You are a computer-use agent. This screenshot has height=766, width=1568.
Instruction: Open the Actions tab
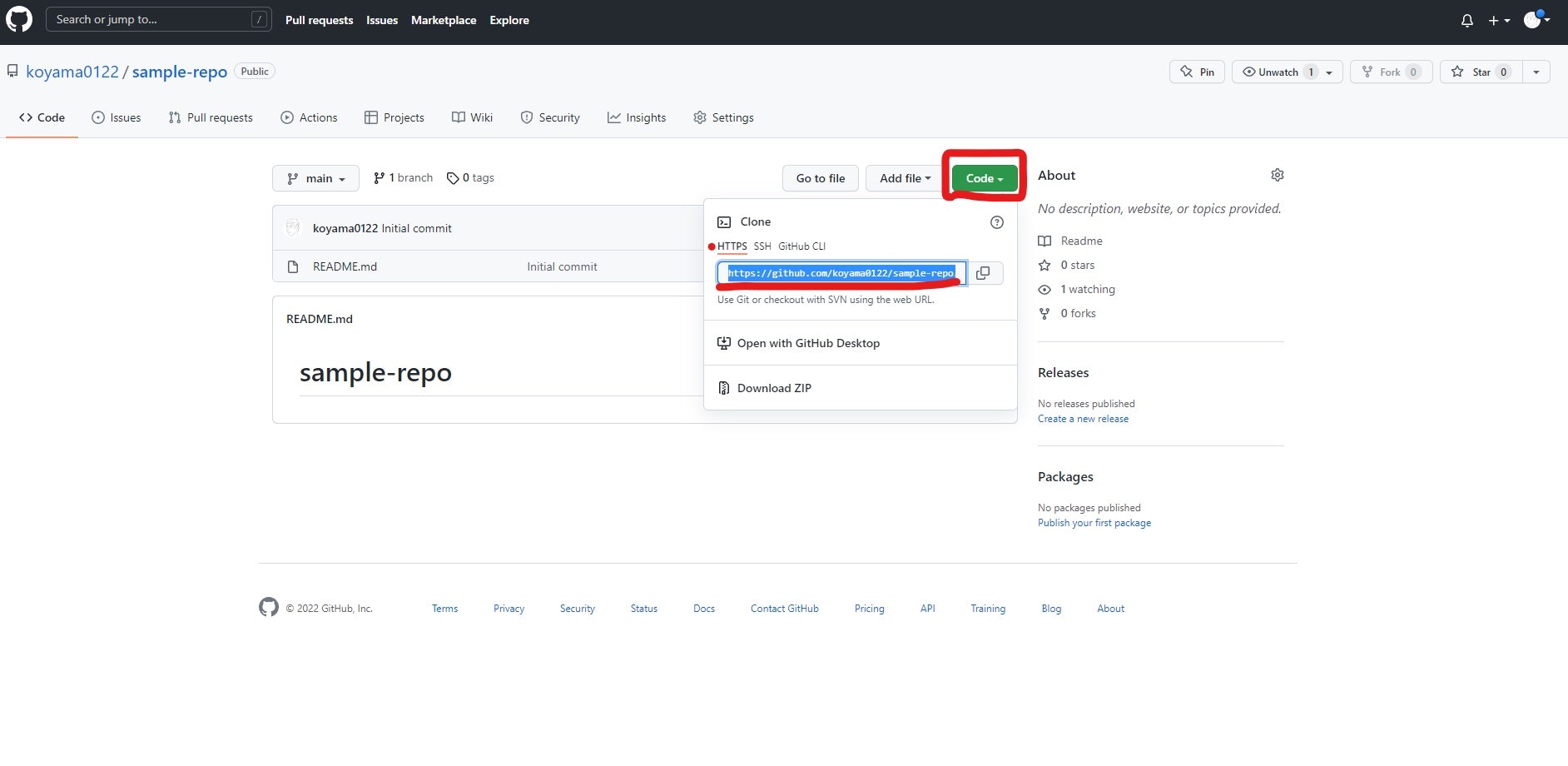pyautogui.click(x=309, y=117)
